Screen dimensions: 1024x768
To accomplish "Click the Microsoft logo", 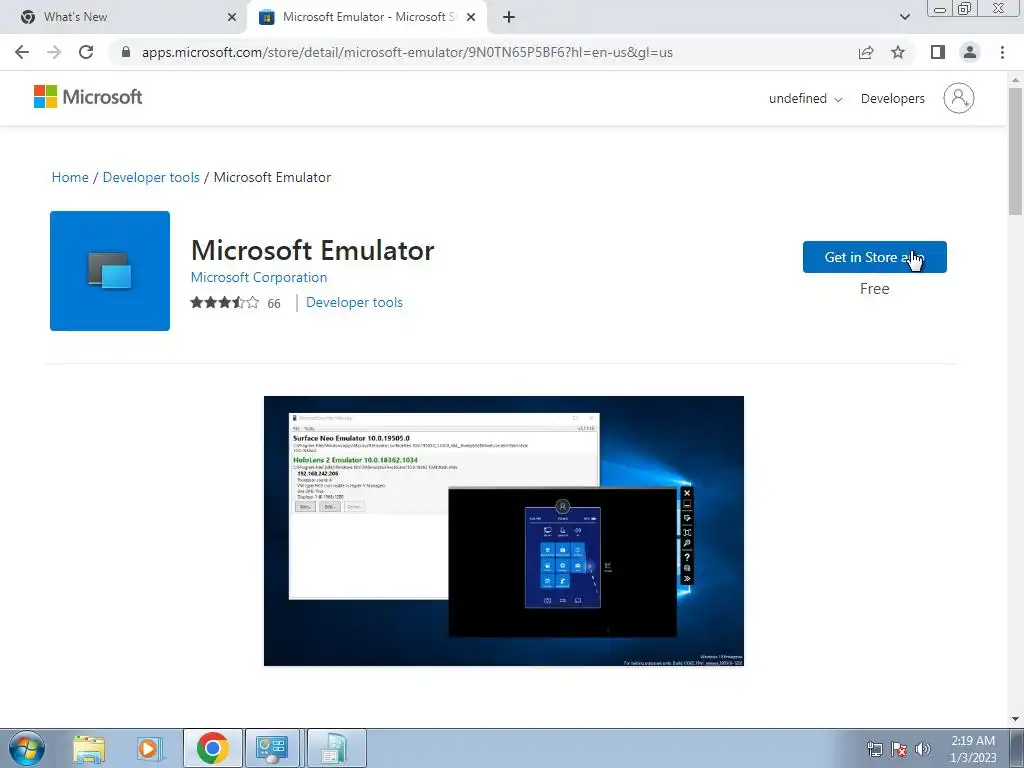I will tap(88, 97).
